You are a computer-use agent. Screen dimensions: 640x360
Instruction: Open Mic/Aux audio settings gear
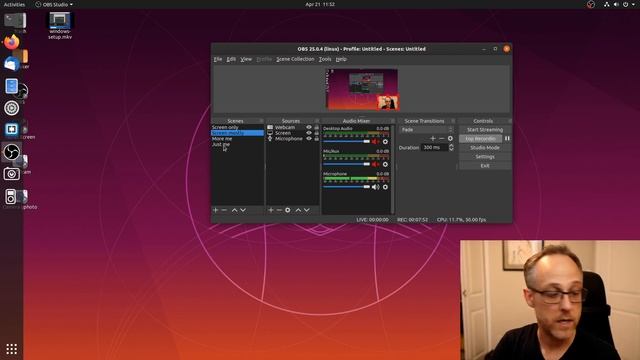click(385, 164)
